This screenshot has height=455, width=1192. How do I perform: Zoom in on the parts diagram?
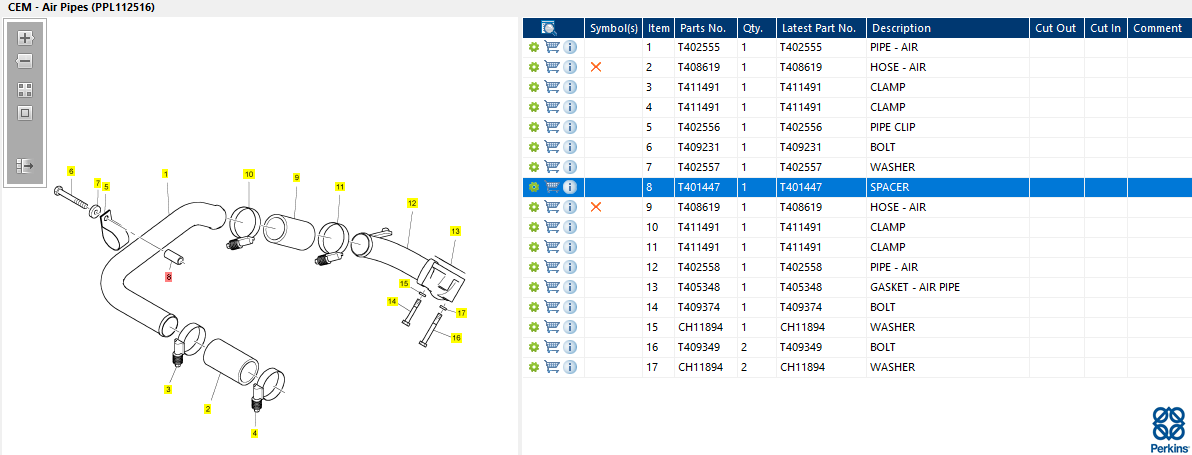pos(25,38)
